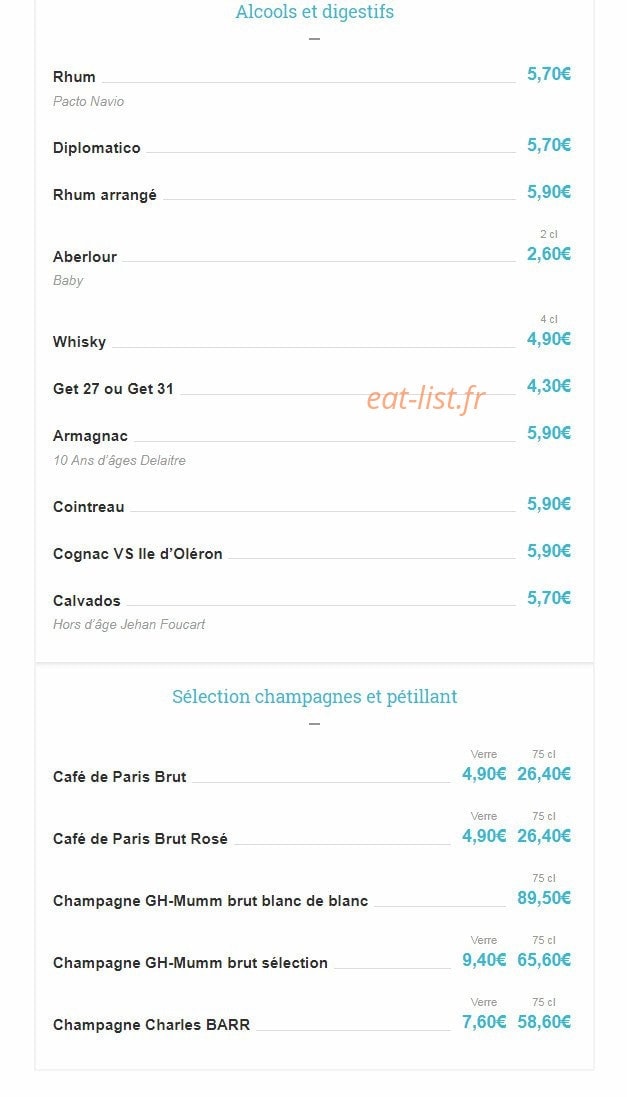Click the Sélection champagnes et pétillant heading

pos(314,697)
